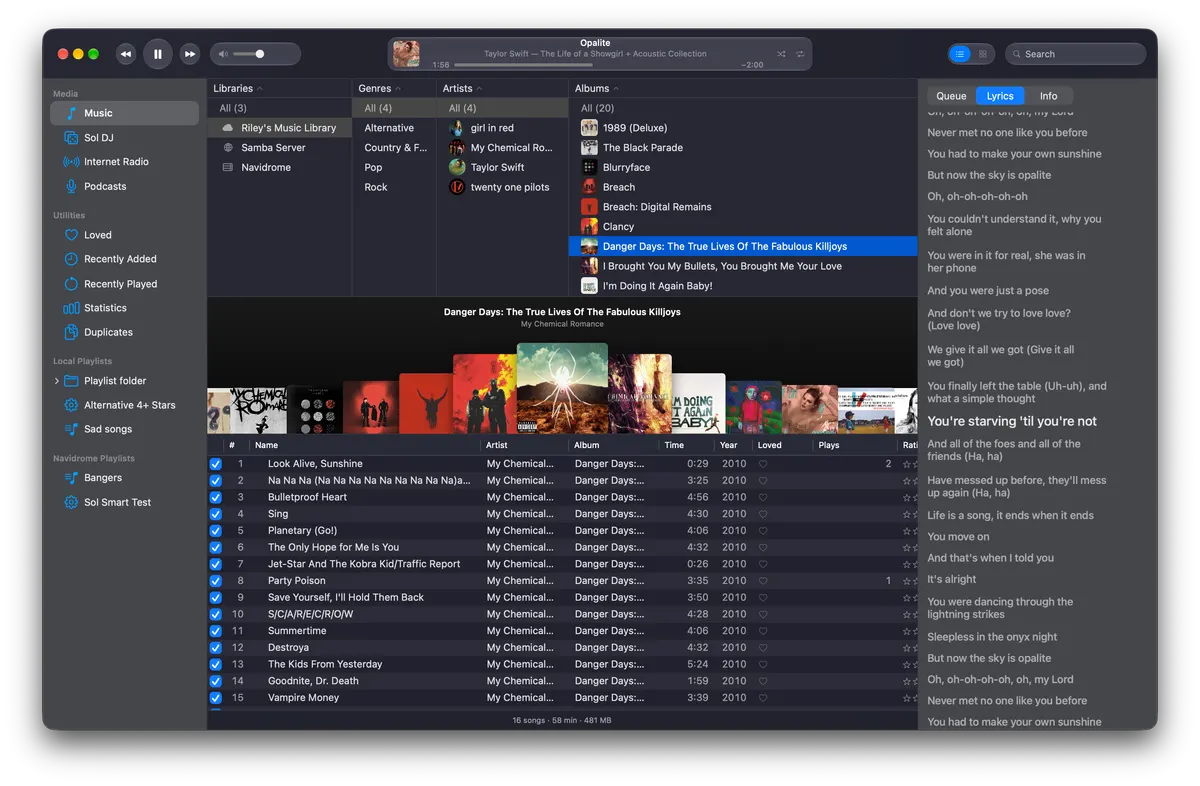1200x786 pixels.
Task: Open Recently Added
Action: (125, 259)
